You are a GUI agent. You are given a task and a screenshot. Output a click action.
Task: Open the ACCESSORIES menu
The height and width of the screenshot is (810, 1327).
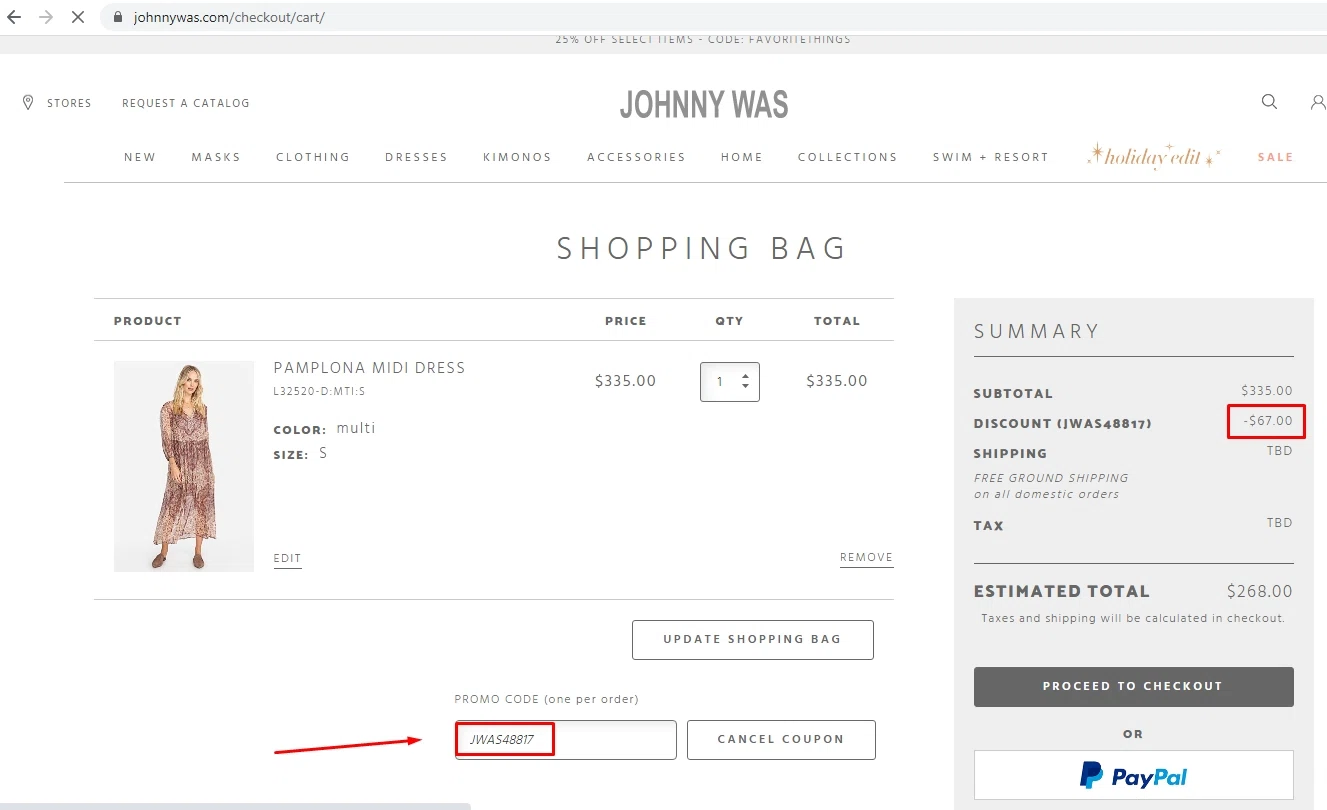tap(636, 157)
